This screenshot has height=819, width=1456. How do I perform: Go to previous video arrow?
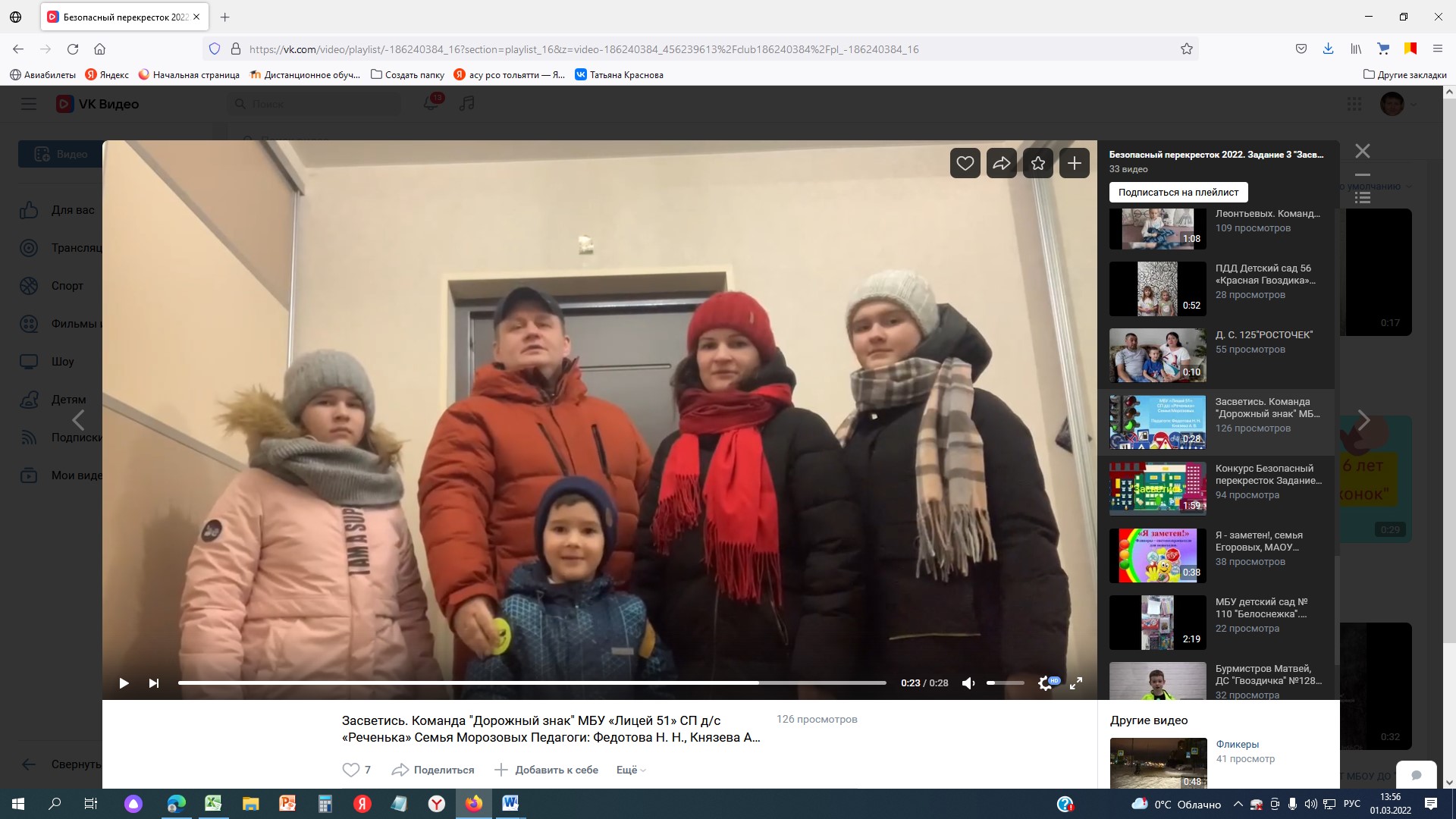(x=78, y=419)
